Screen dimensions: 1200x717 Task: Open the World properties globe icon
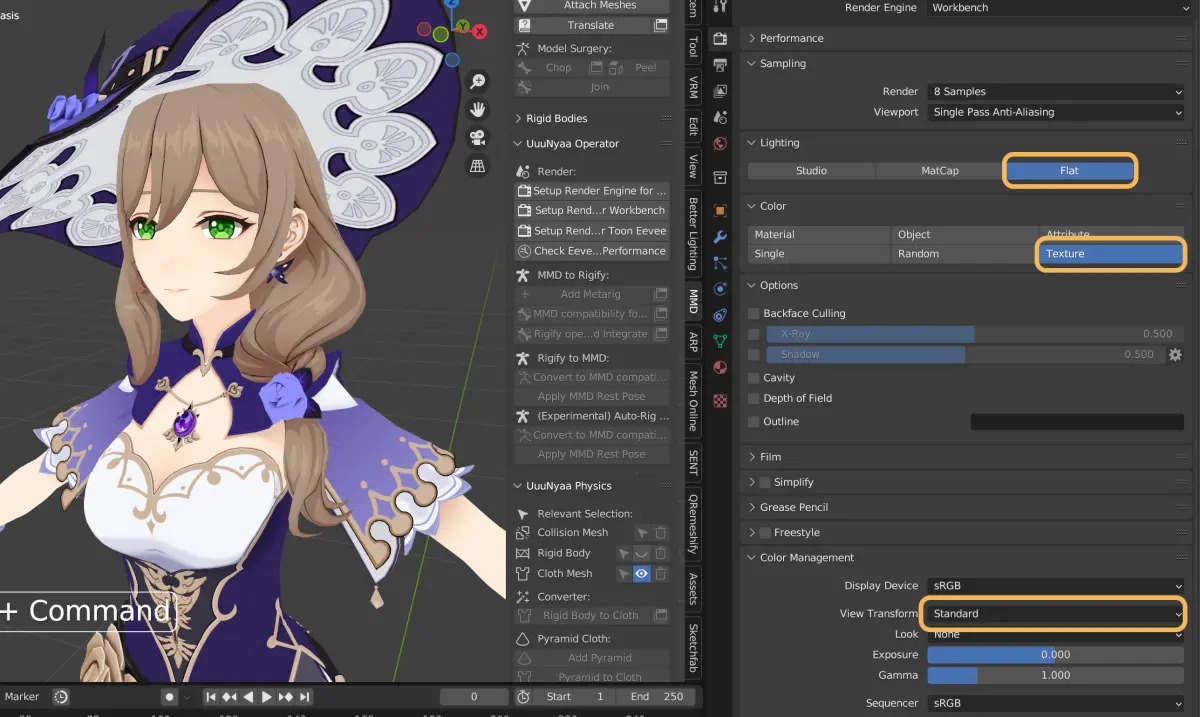click(x=719, y=144)
